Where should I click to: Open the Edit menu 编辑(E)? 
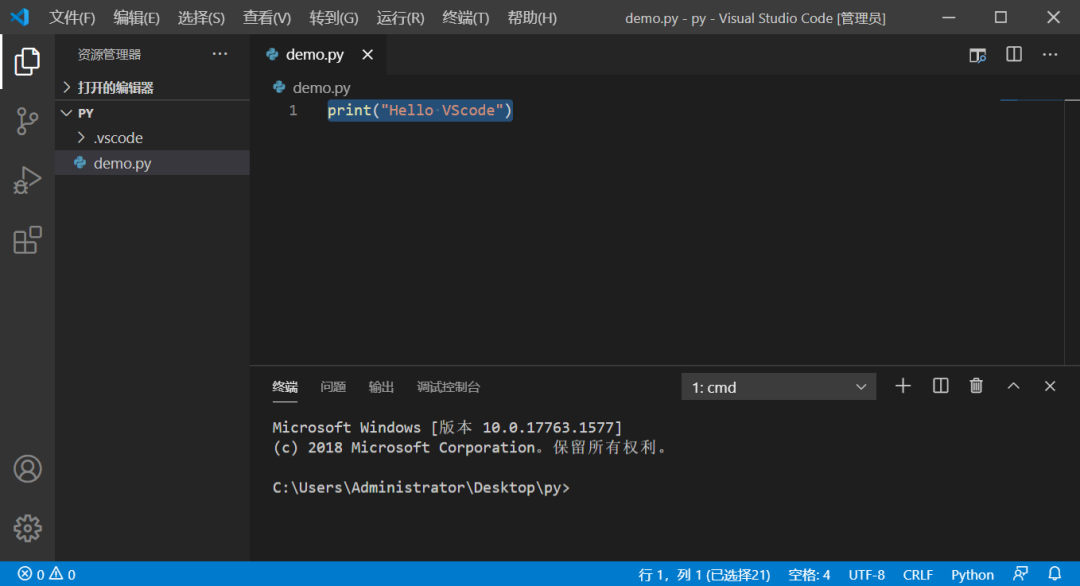coord(136,18)
